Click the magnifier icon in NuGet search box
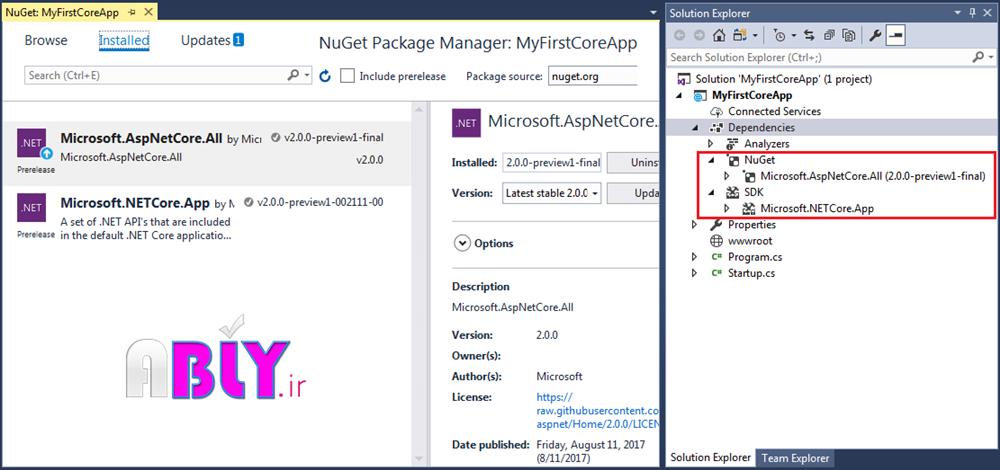The width and height of the screenshot is (1000, 470). click(293, 75)
